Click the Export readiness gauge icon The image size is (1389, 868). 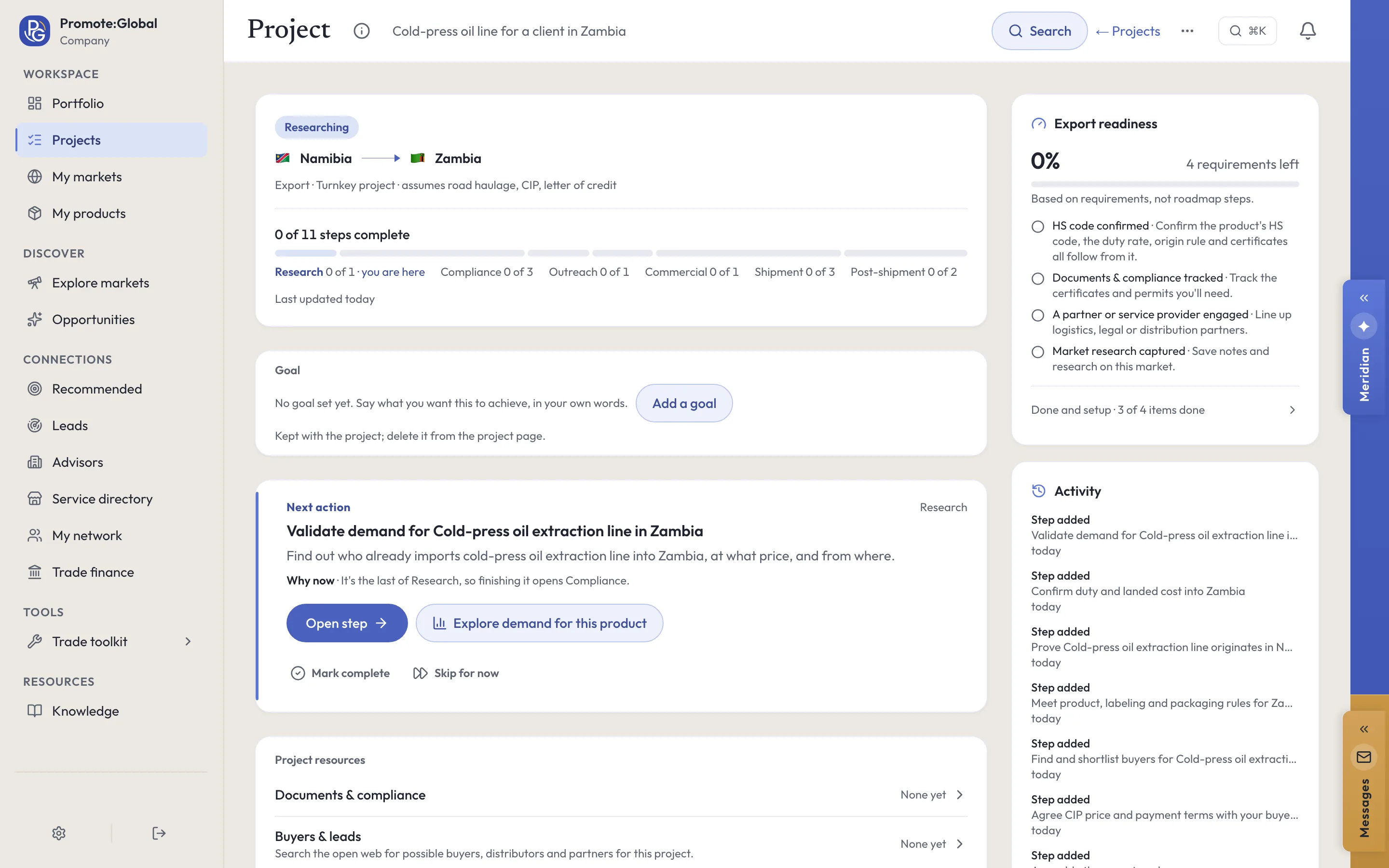[1038, 124]
